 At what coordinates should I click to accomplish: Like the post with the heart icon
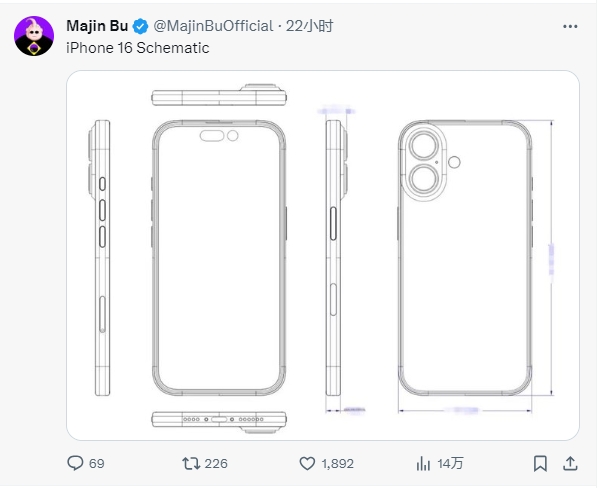coord(308,463)
